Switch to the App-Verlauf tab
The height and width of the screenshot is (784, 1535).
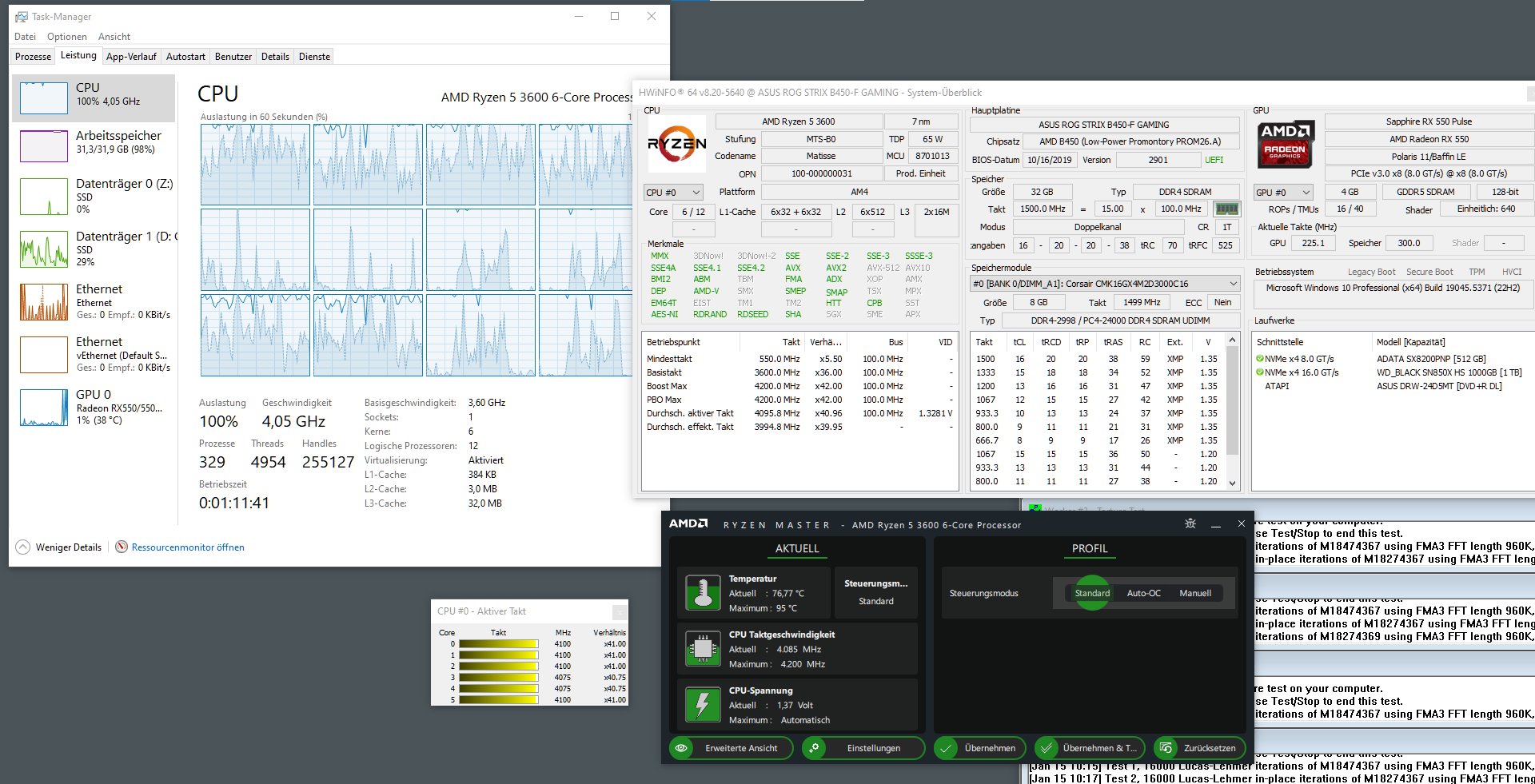[131, 57]
